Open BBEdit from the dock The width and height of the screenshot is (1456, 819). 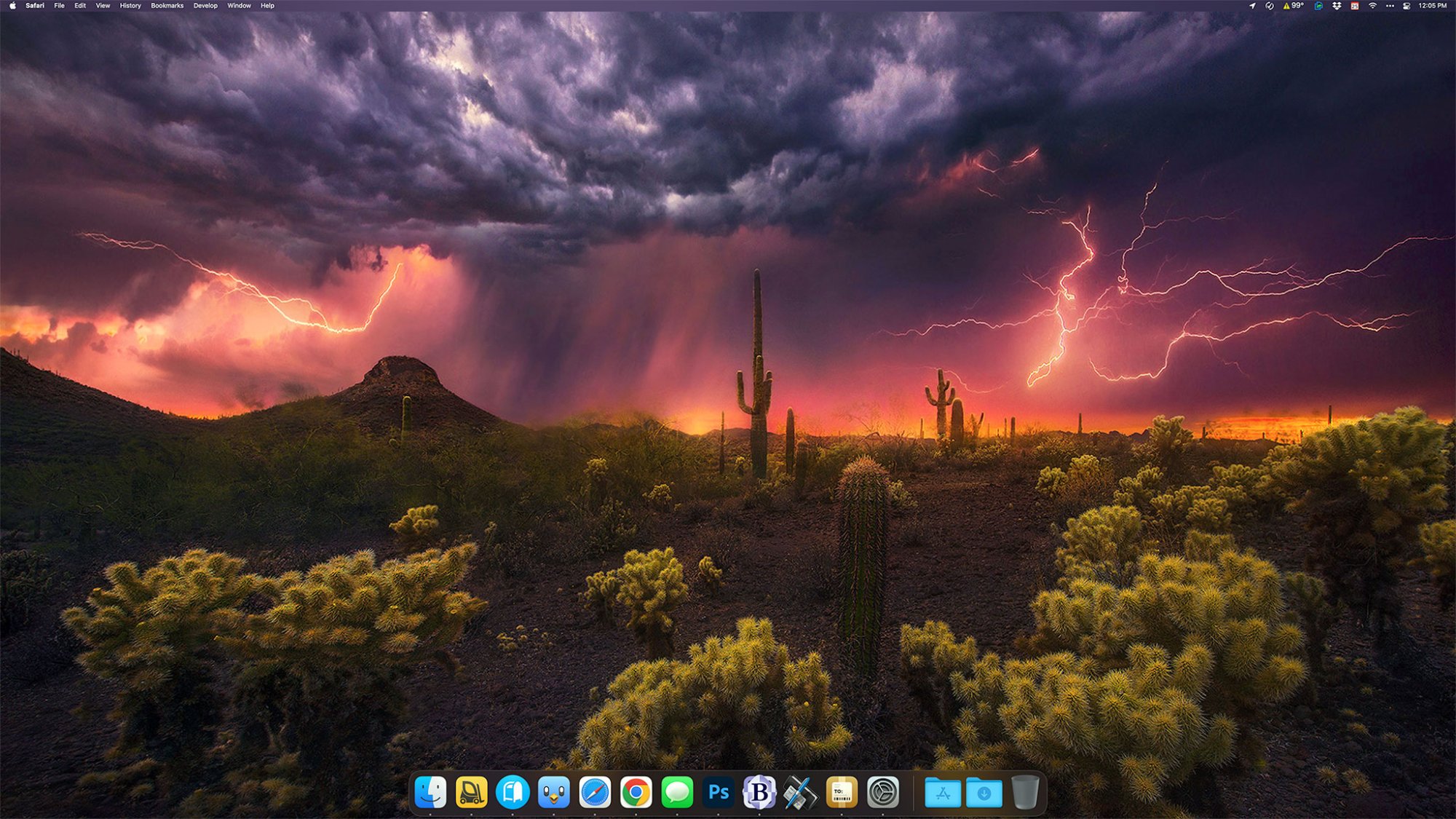click(x=759, y=792)
